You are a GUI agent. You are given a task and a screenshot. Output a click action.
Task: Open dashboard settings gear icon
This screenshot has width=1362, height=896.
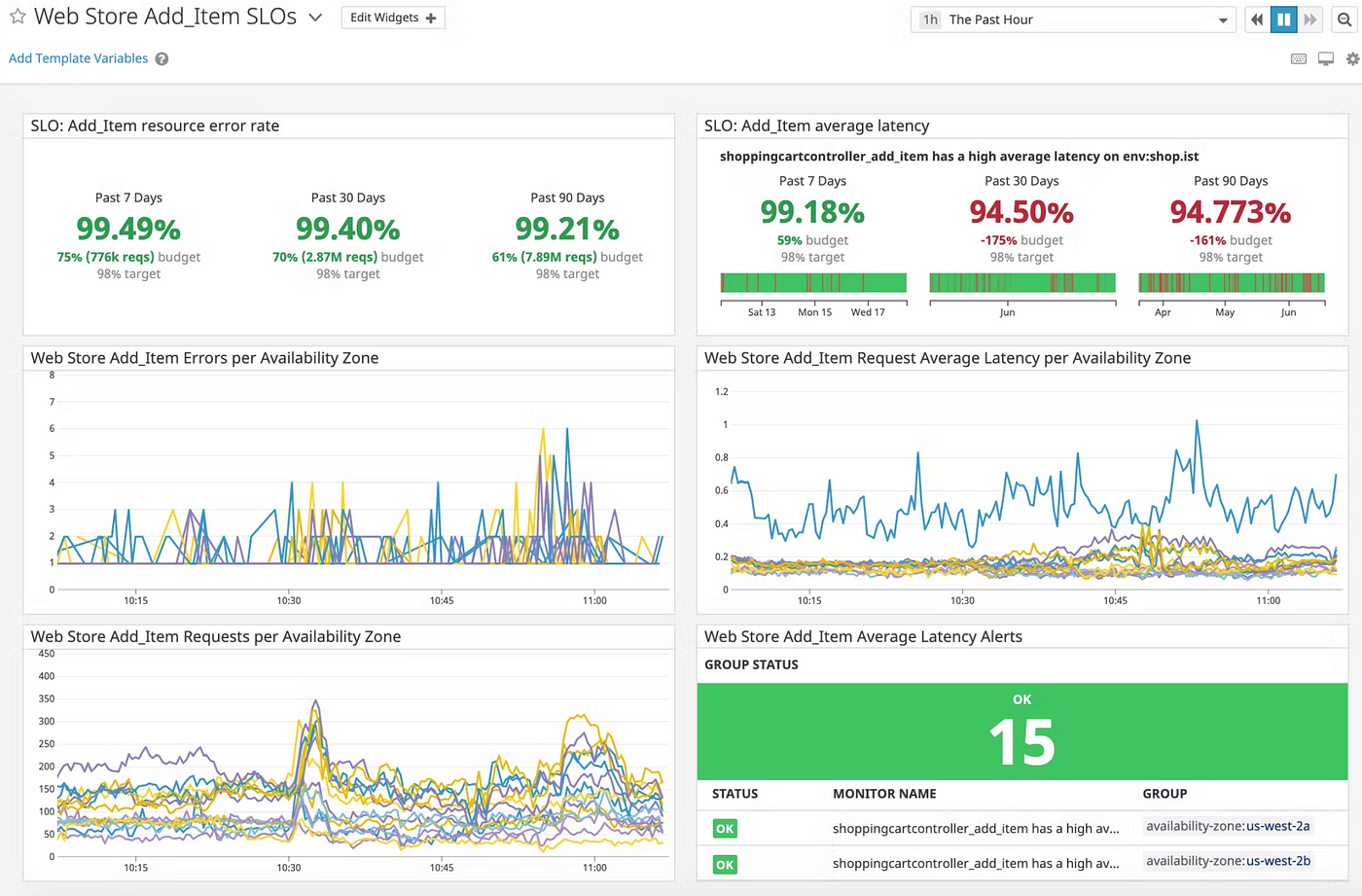(x=1352, y=59)
